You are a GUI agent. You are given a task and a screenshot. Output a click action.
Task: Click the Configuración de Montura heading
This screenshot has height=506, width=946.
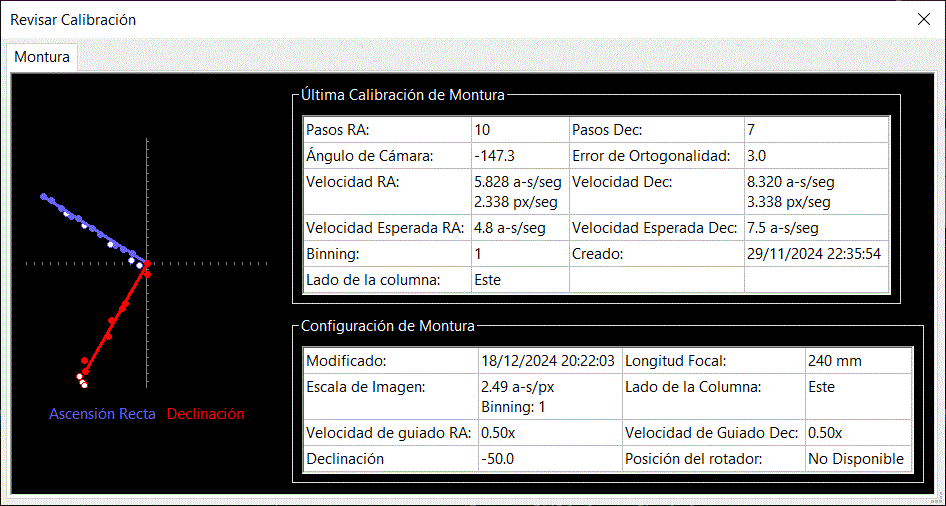388,326
